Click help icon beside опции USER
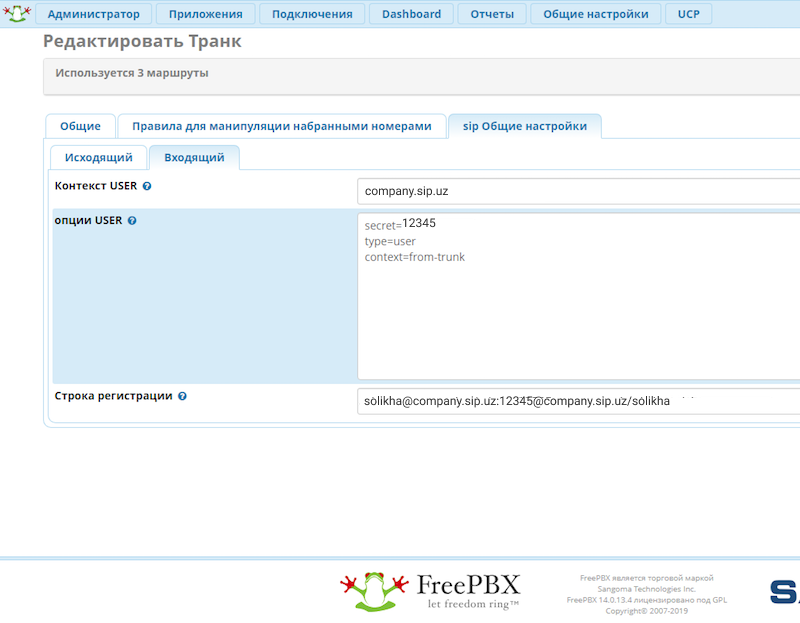The image size is (800, 623). (x=132, y=221)
